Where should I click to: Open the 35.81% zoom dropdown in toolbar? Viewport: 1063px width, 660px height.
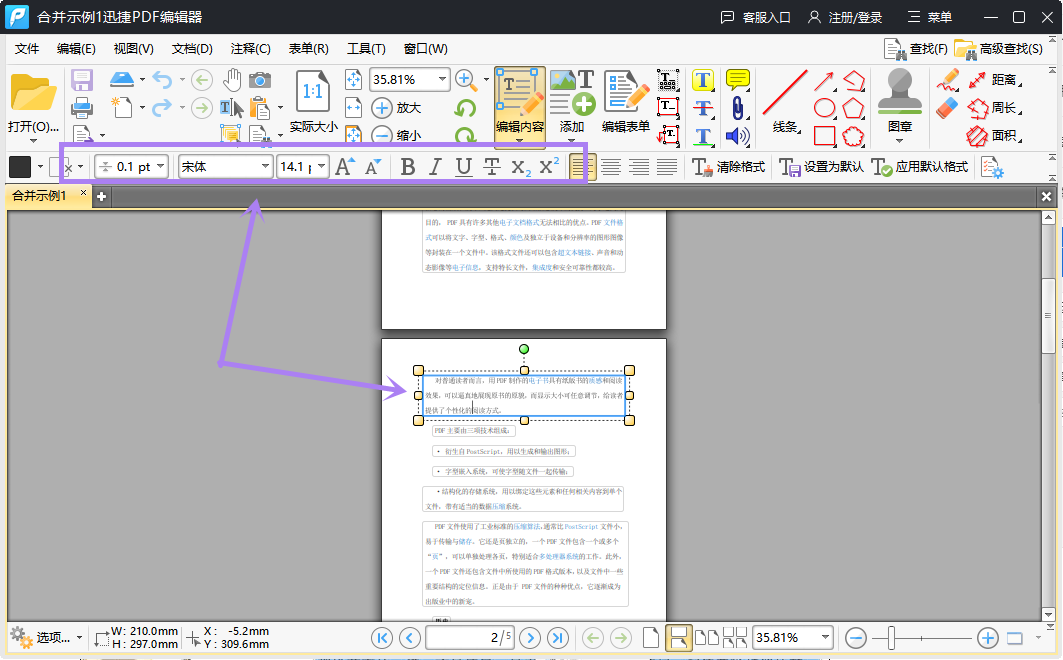[x=442, y=79]
